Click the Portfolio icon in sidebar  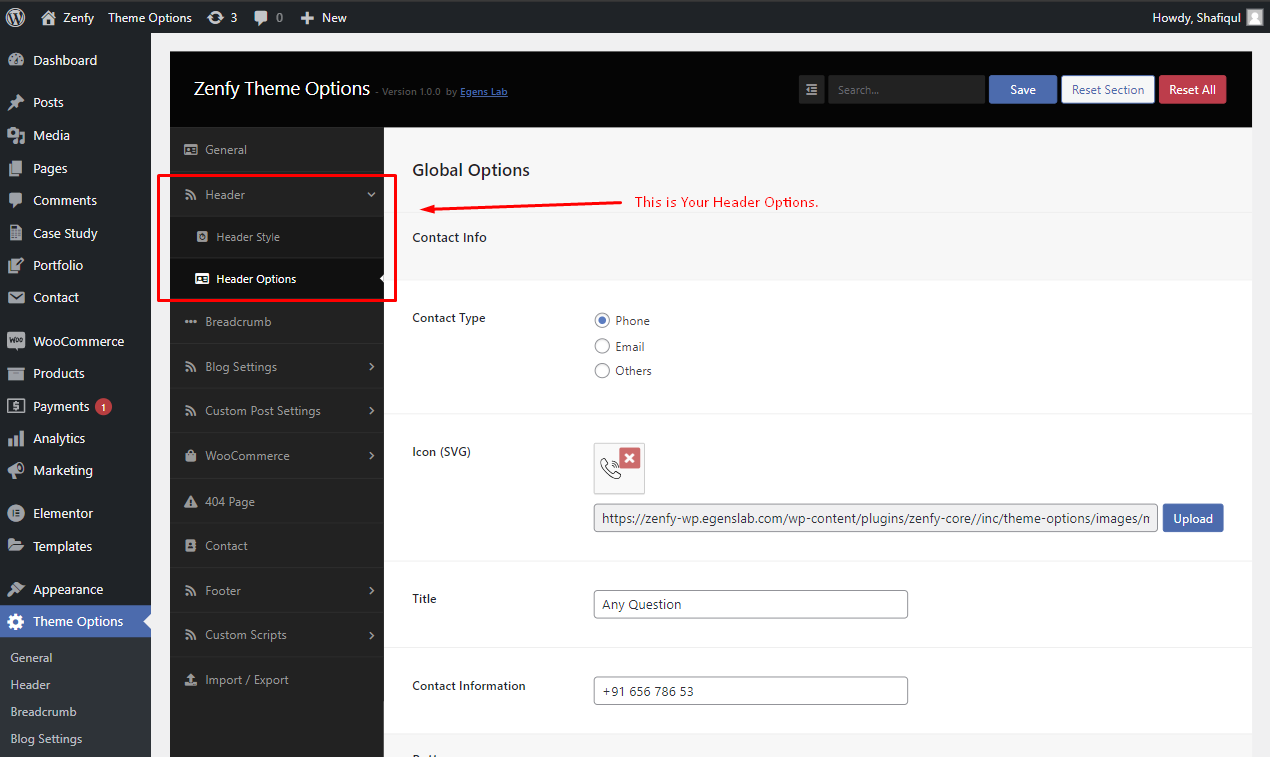16,265
